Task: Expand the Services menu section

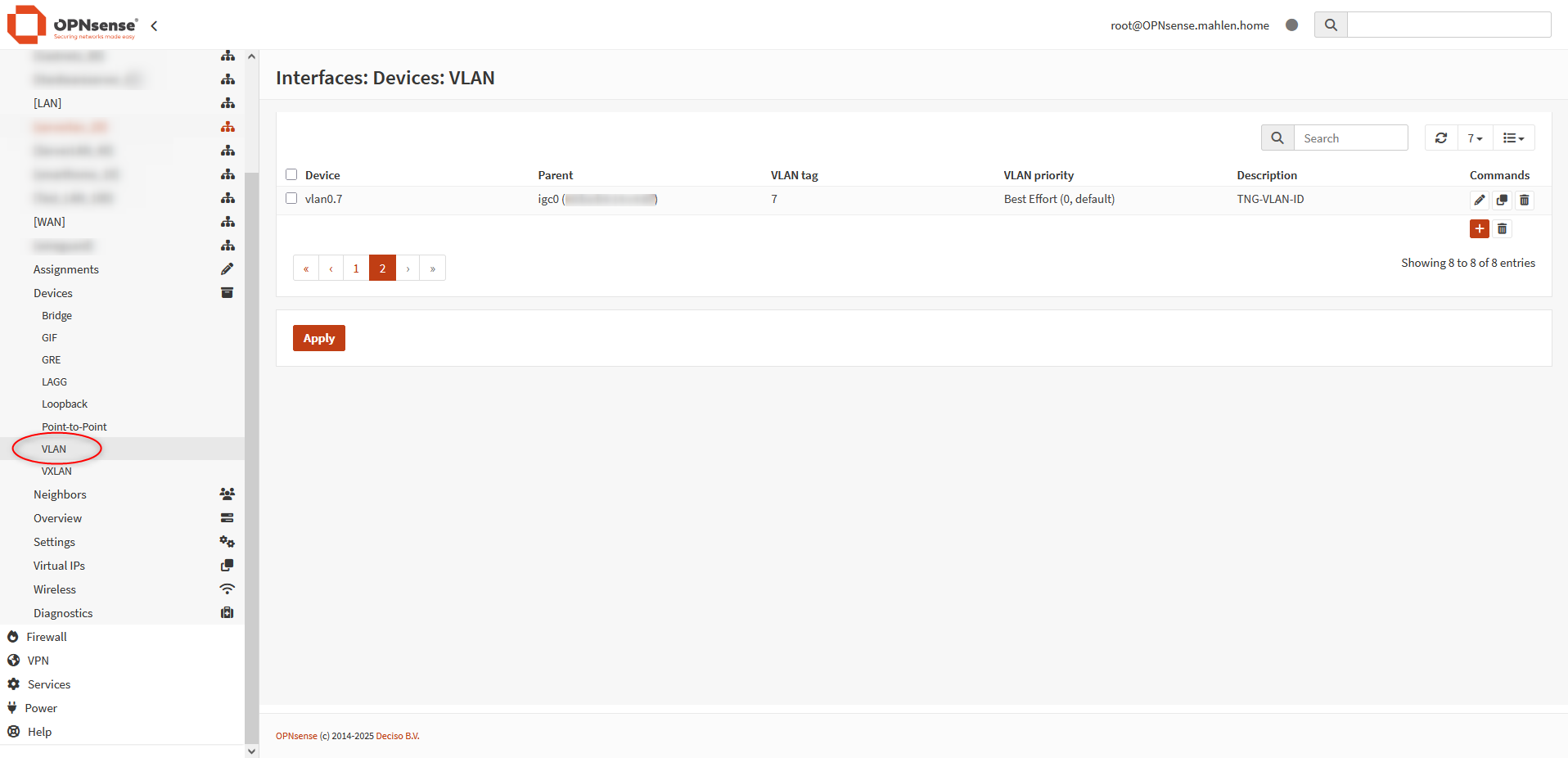Action: [x=49, y=684]
